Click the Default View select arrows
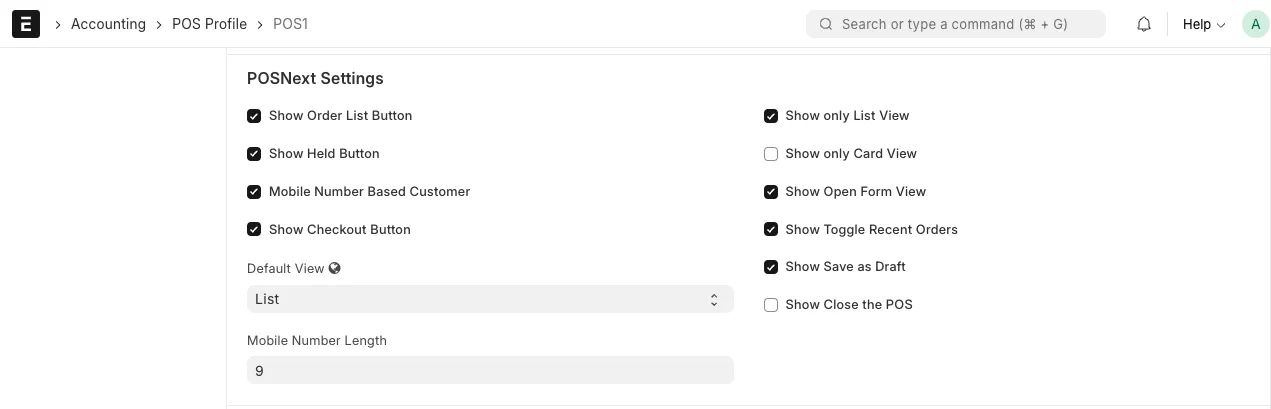The image size is (1271, 409). point(714,299)
